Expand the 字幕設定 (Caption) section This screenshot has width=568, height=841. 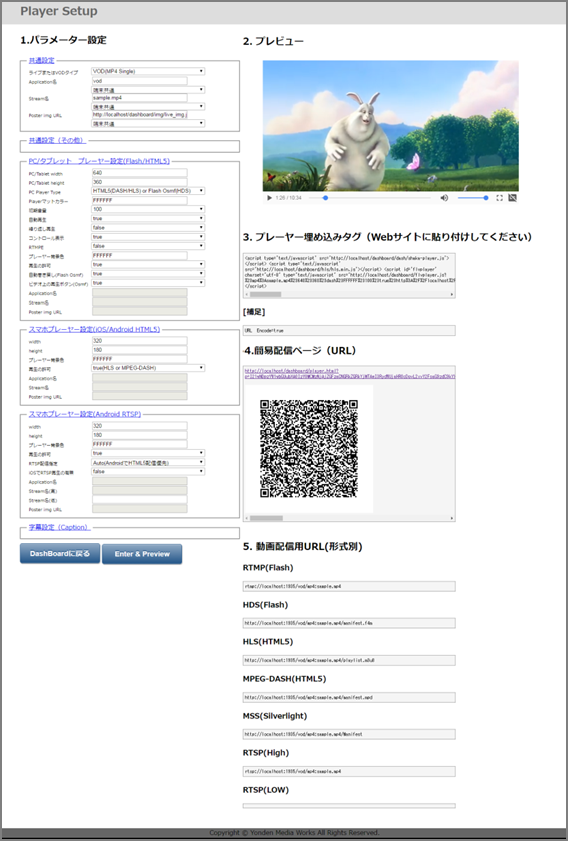(x=58, y=527)
